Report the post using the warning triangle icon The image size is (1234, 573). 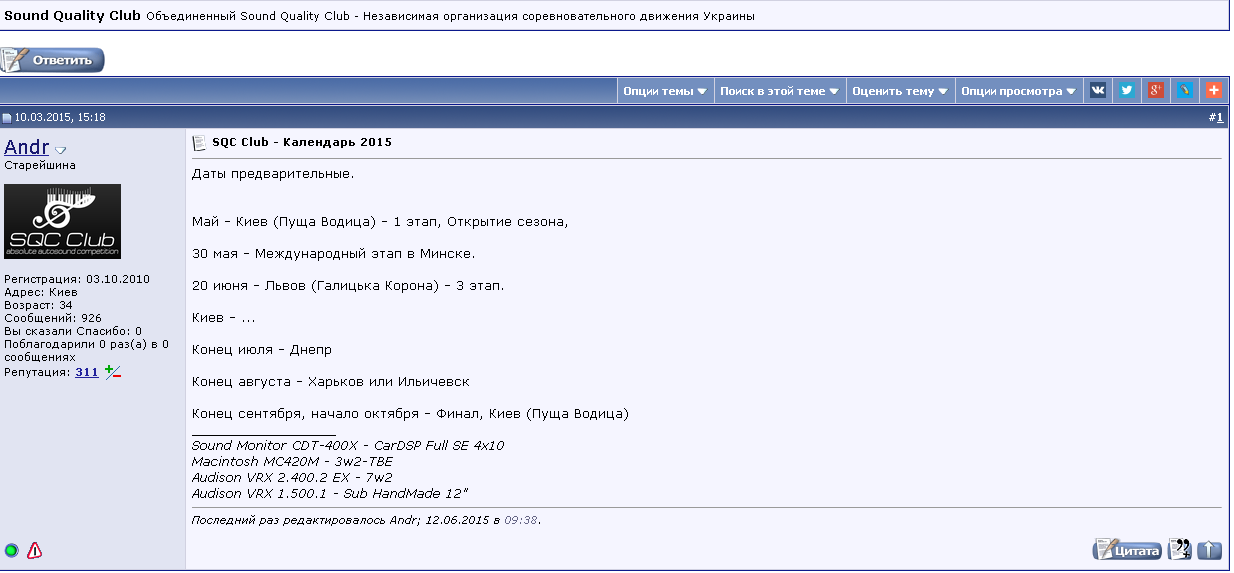(x=35, y=550)
